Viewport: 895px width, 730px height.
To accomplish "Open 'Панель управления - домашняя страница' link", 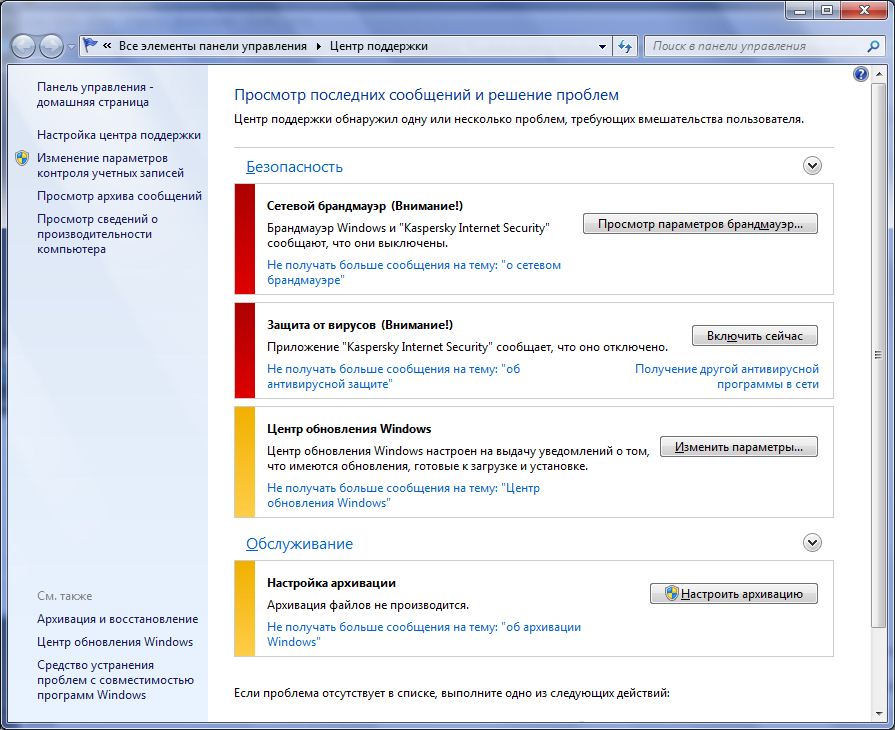I will pyautogui.click(x=95, y=94).
